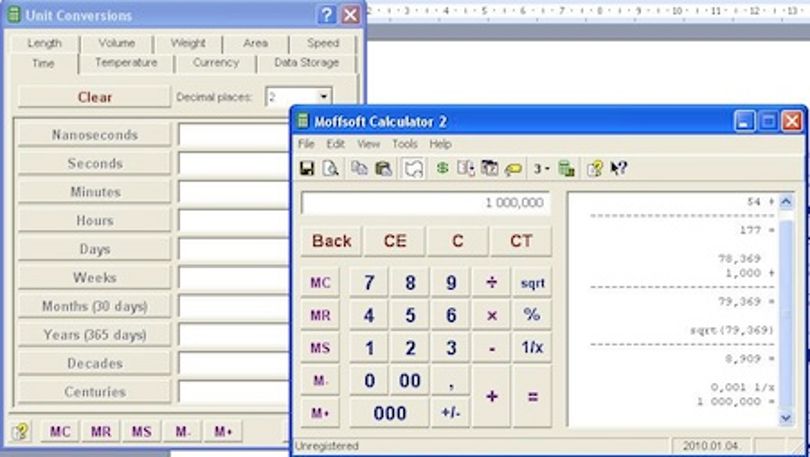Click the yellow tag comment icon
This screenshot has width=810, height=457.
coord(513,169)
